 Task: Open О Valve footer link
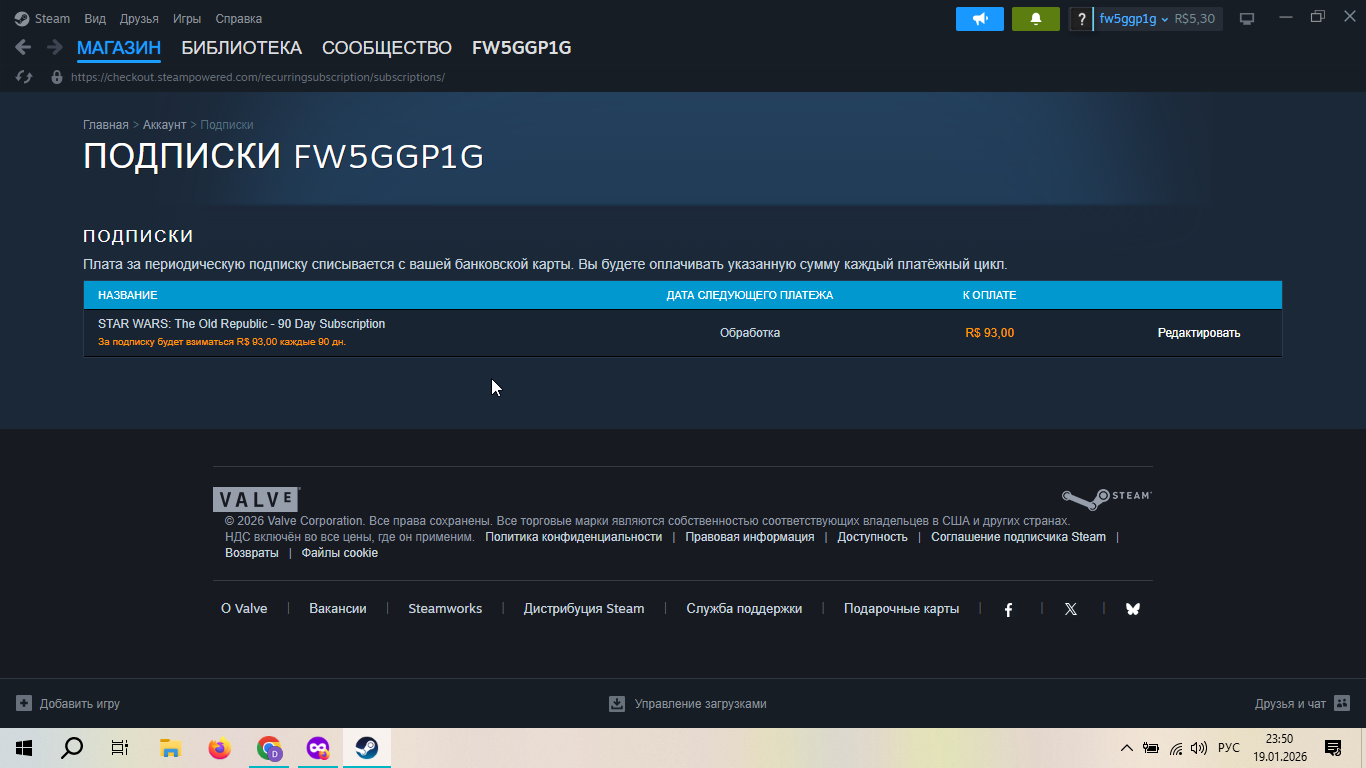pos(244,609)
